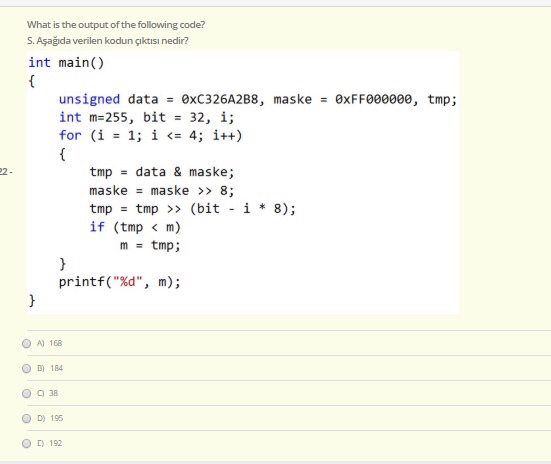The width and height of the screenshot is (551, 464).
Task: Select answer option B) 184
Action: (26, 368)
